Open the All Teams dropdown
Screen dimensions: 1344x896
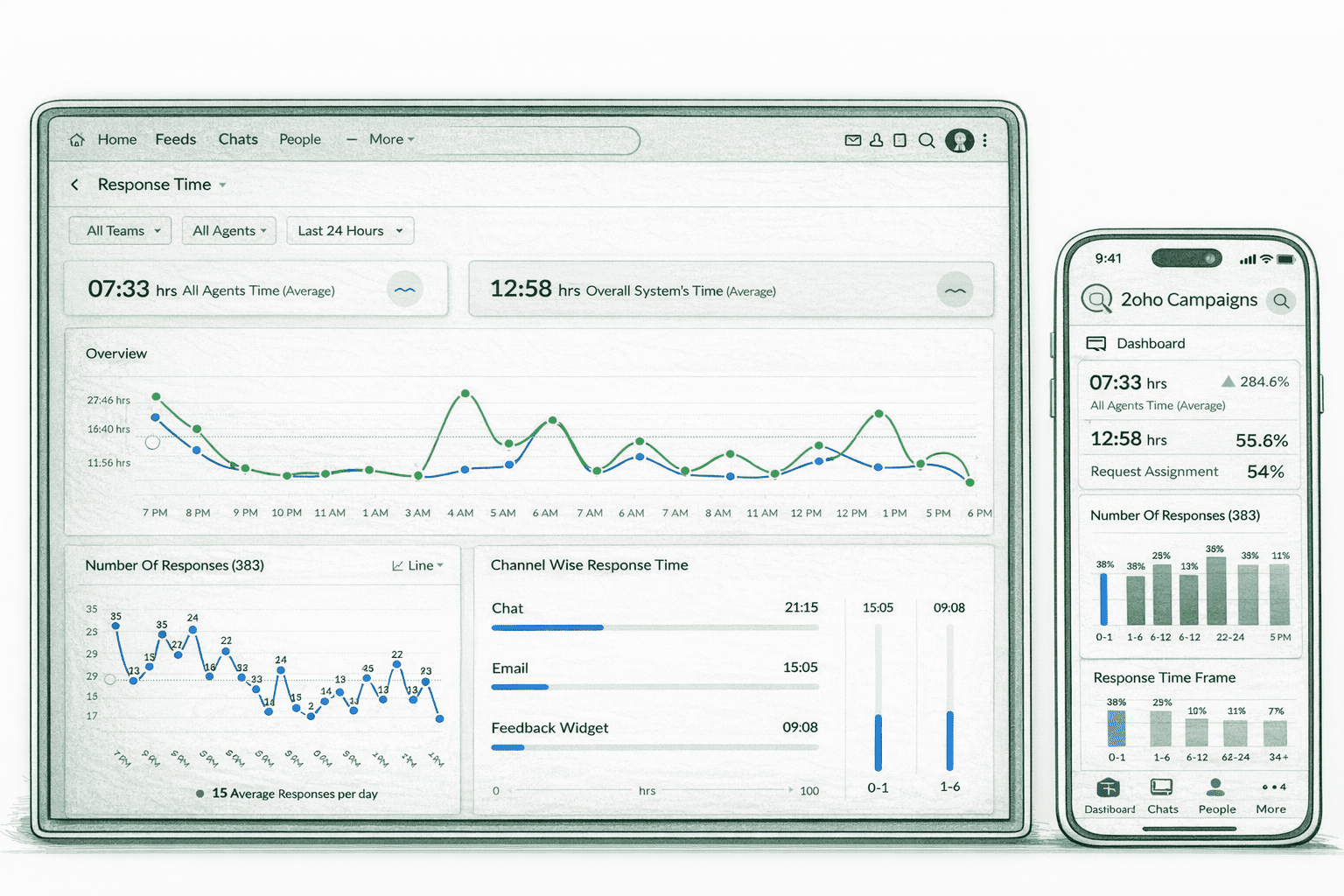120,230
